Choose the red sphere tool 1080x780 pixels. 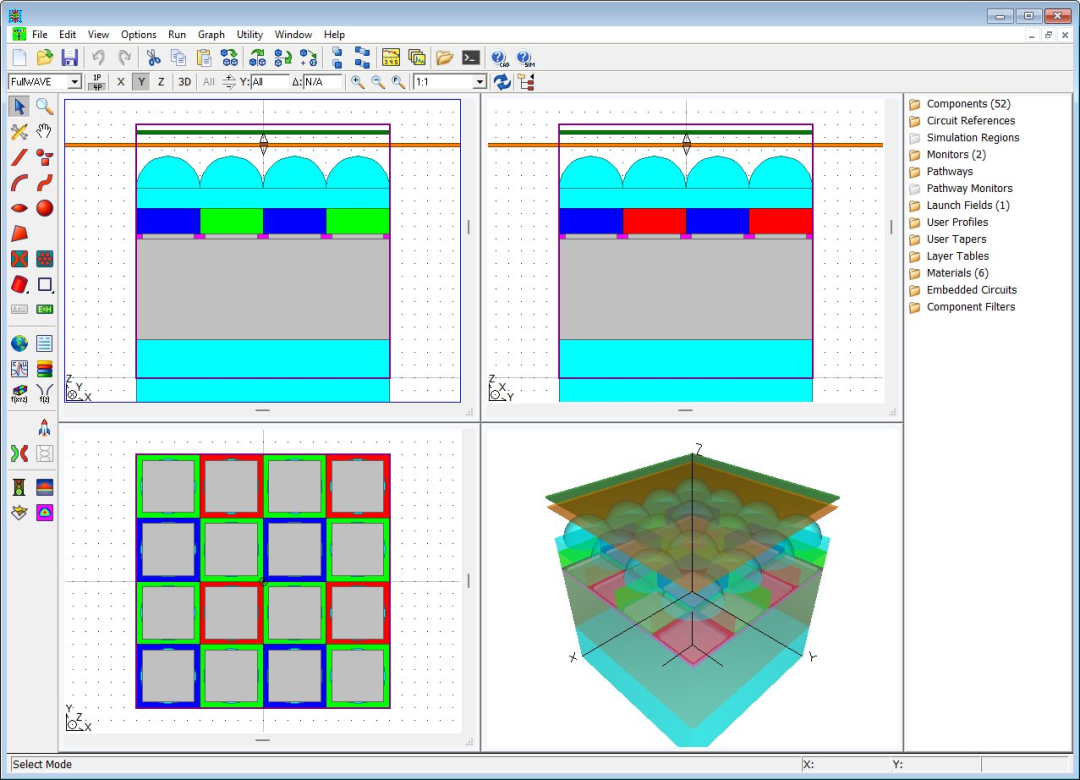(45, 208)
